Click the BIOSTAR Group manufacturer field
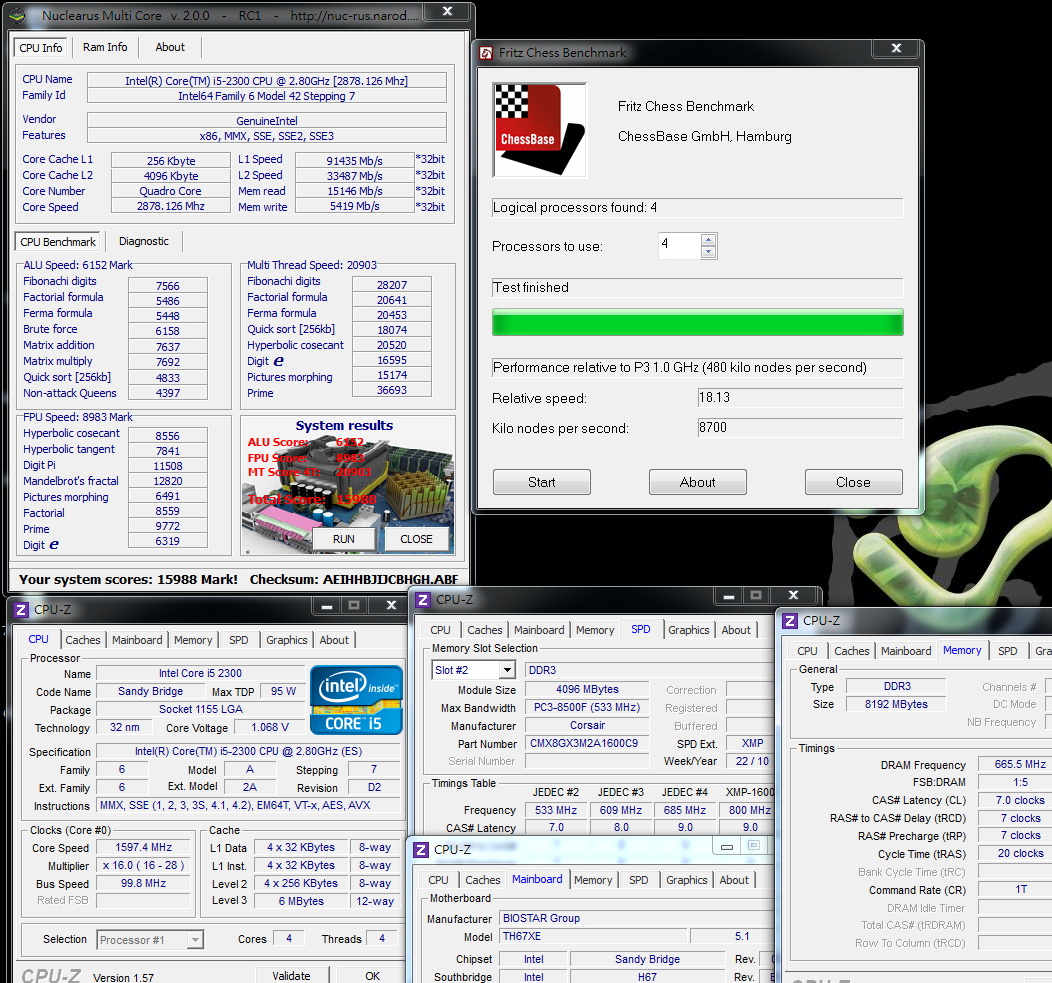 click(x=637, y=918)
